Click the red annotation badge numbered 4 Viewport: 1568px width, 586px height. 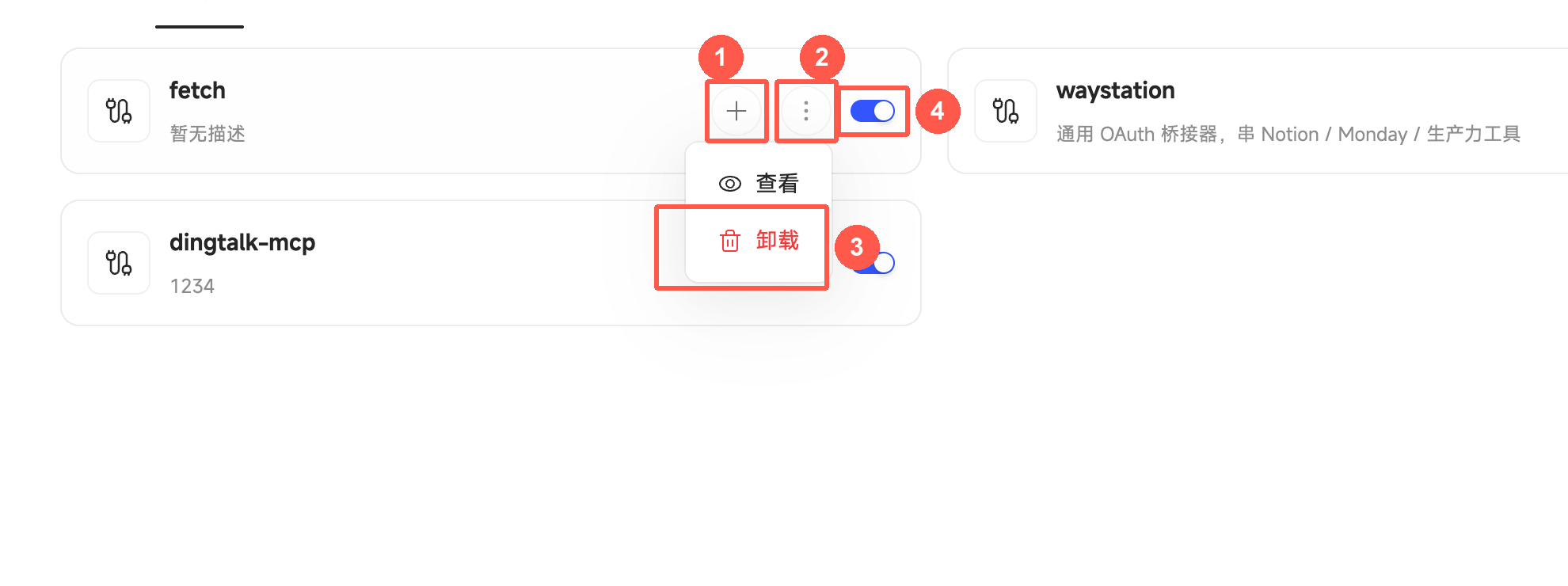(938, 111)
